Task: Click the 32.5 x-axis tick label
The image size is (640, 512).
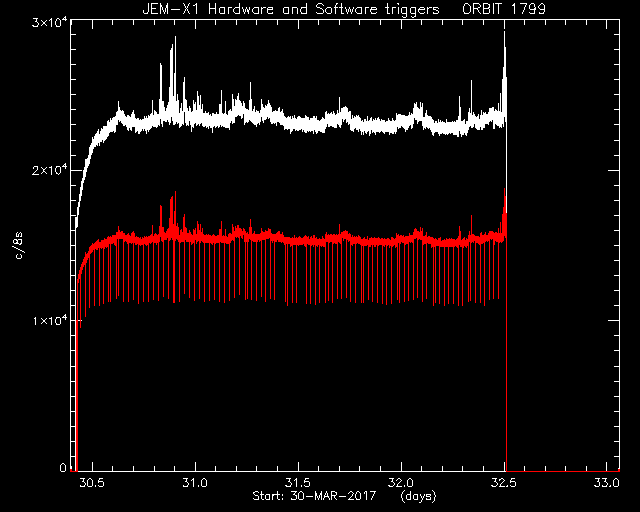Action: tap(504, 483)
